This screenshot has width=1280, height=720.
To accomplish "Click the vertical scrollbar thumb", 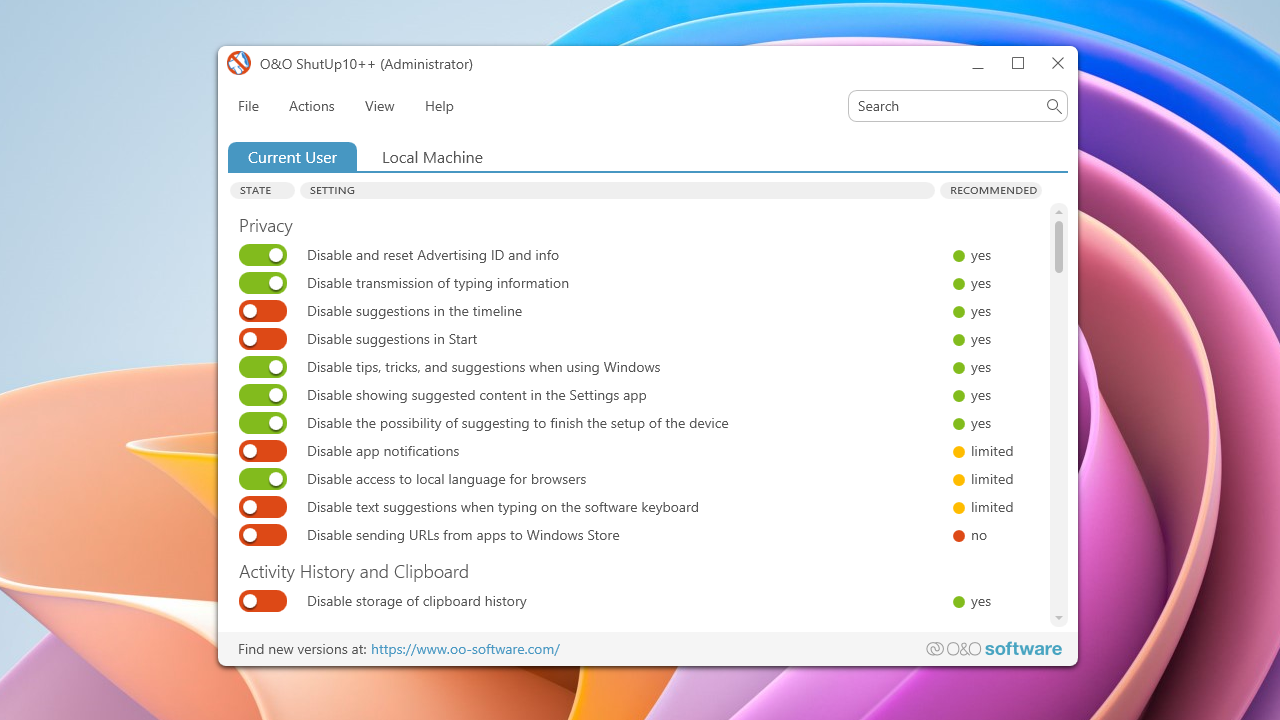I will pyautogui.click(x=1058, y=246).
